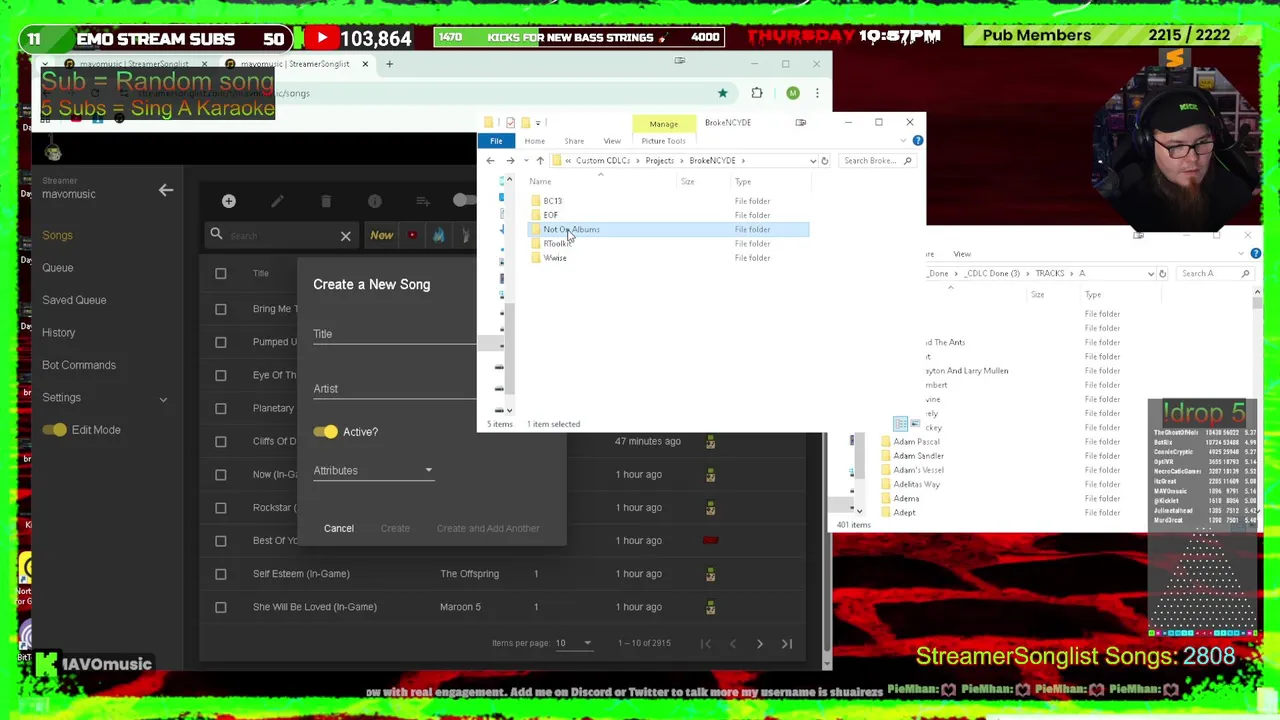The height and width of the screenshot is (720, 1280).
Task: Click the add song plus icon
Action: tap(228, 202)
